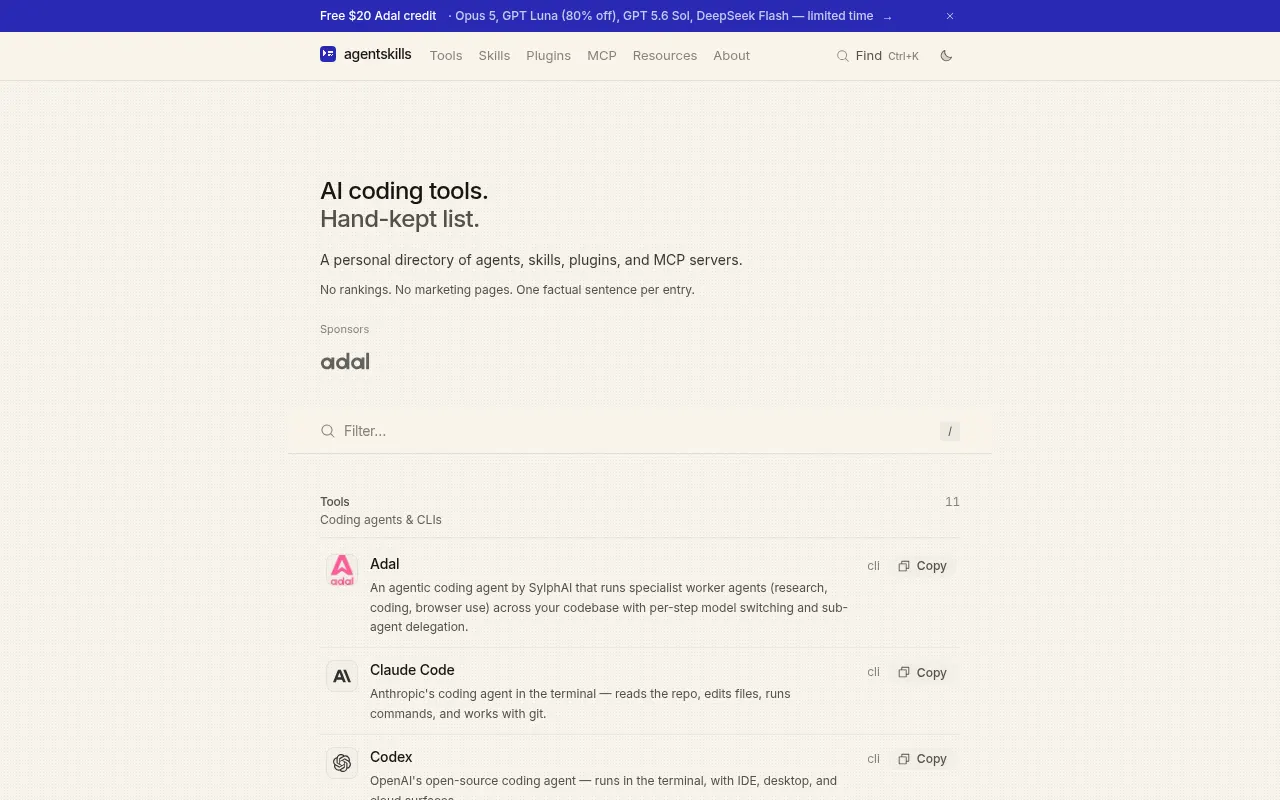This screenshot has width=1280, height=800.
Task: Open the Find search icon
Action: tap(843, 56)
